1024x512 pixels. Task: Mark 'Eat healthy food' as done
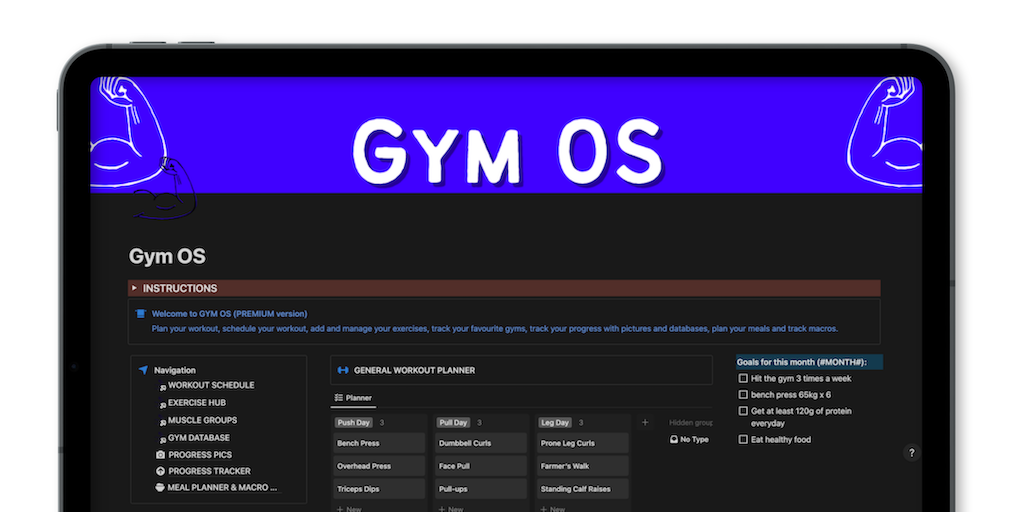click(x=743, y=440)
